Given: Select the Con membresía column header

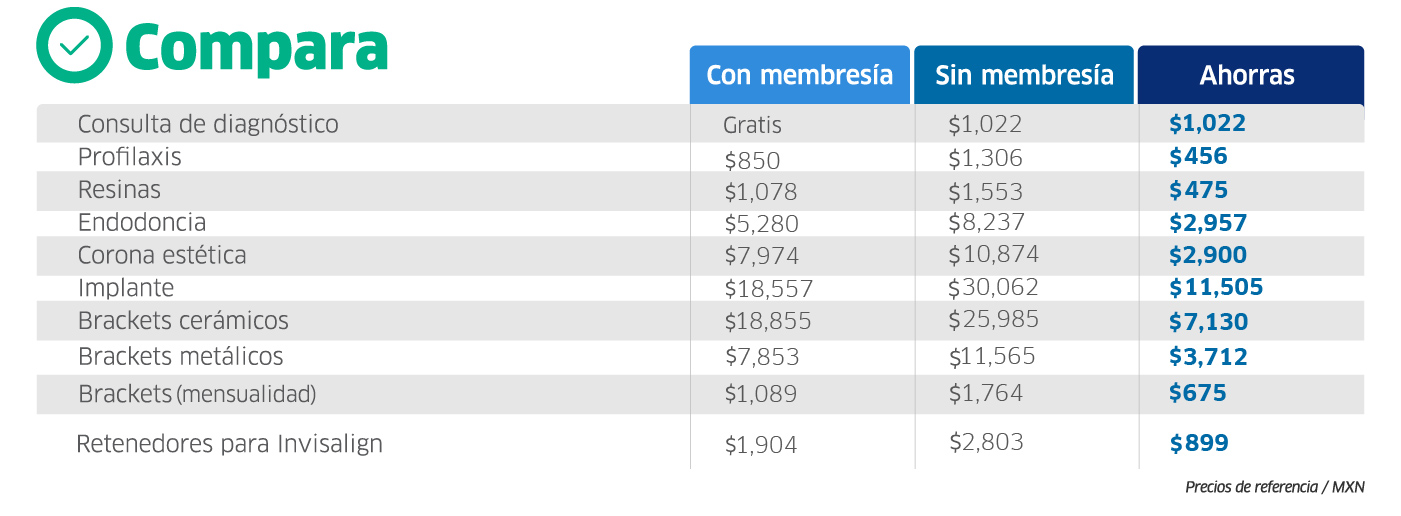Looking at the screenshot, I should pyautogui.click(x=799, y=75).
